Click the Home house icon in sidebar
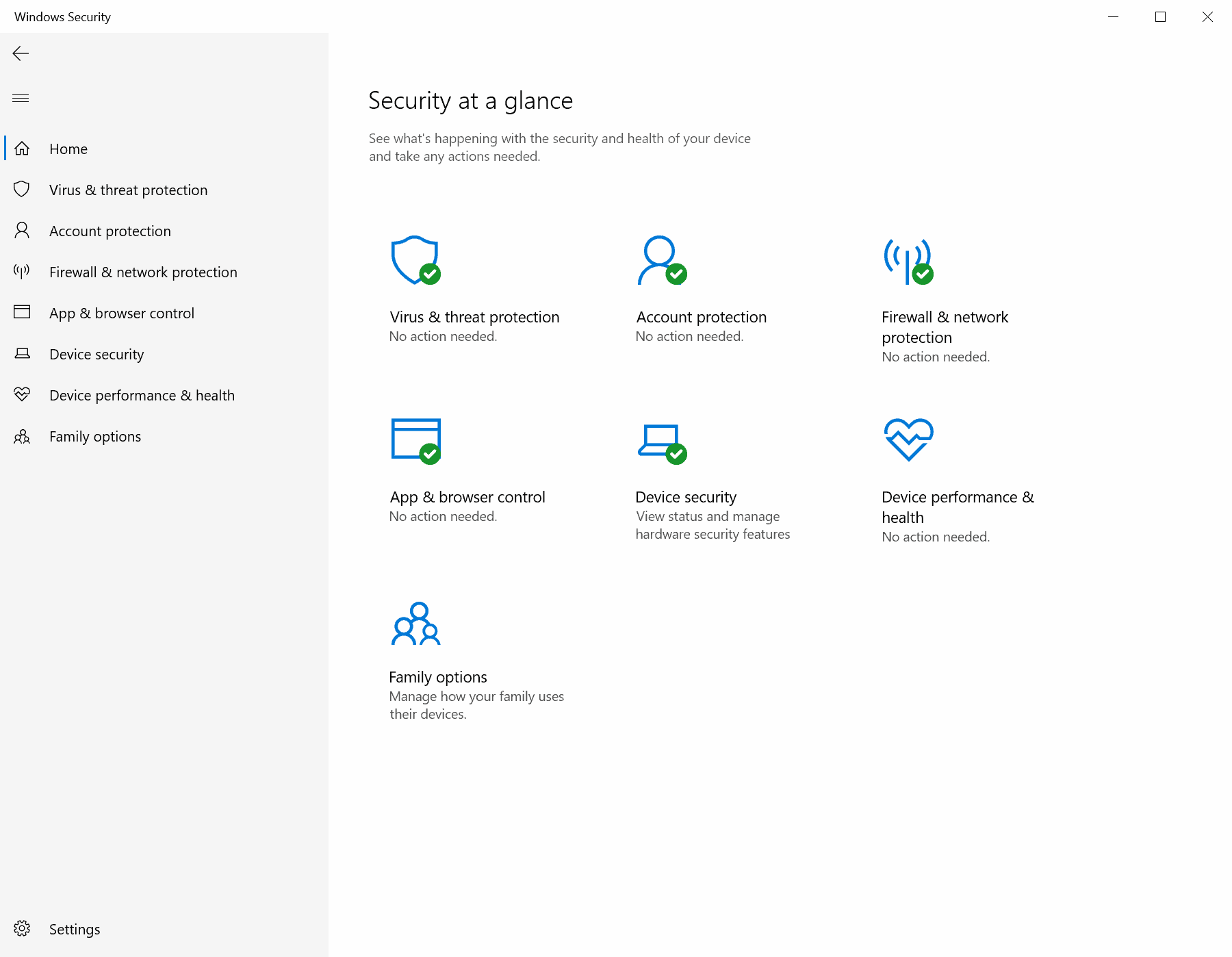 click(x=21, y=149)
